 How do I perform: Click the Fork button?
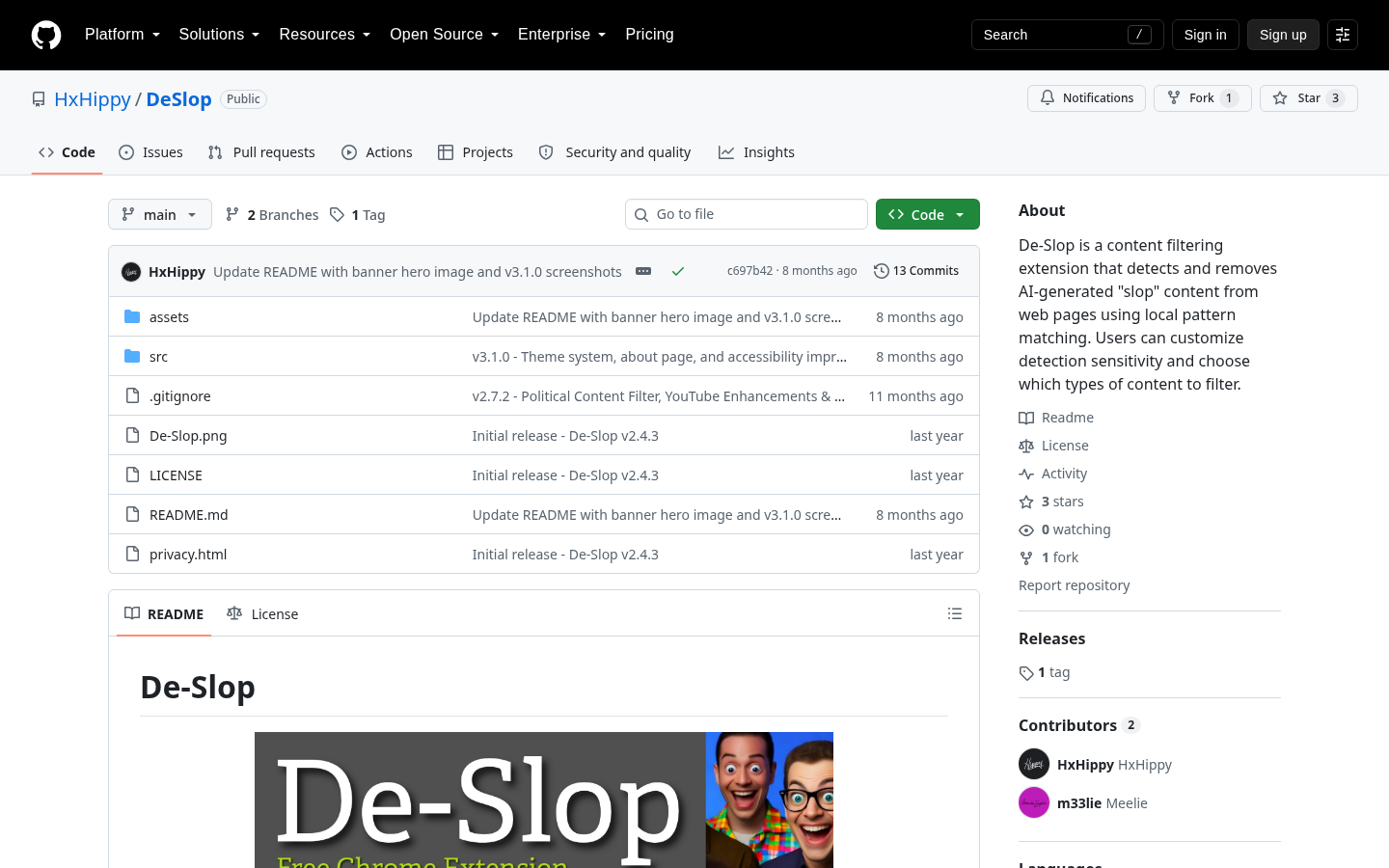(x=1202, y=98)
